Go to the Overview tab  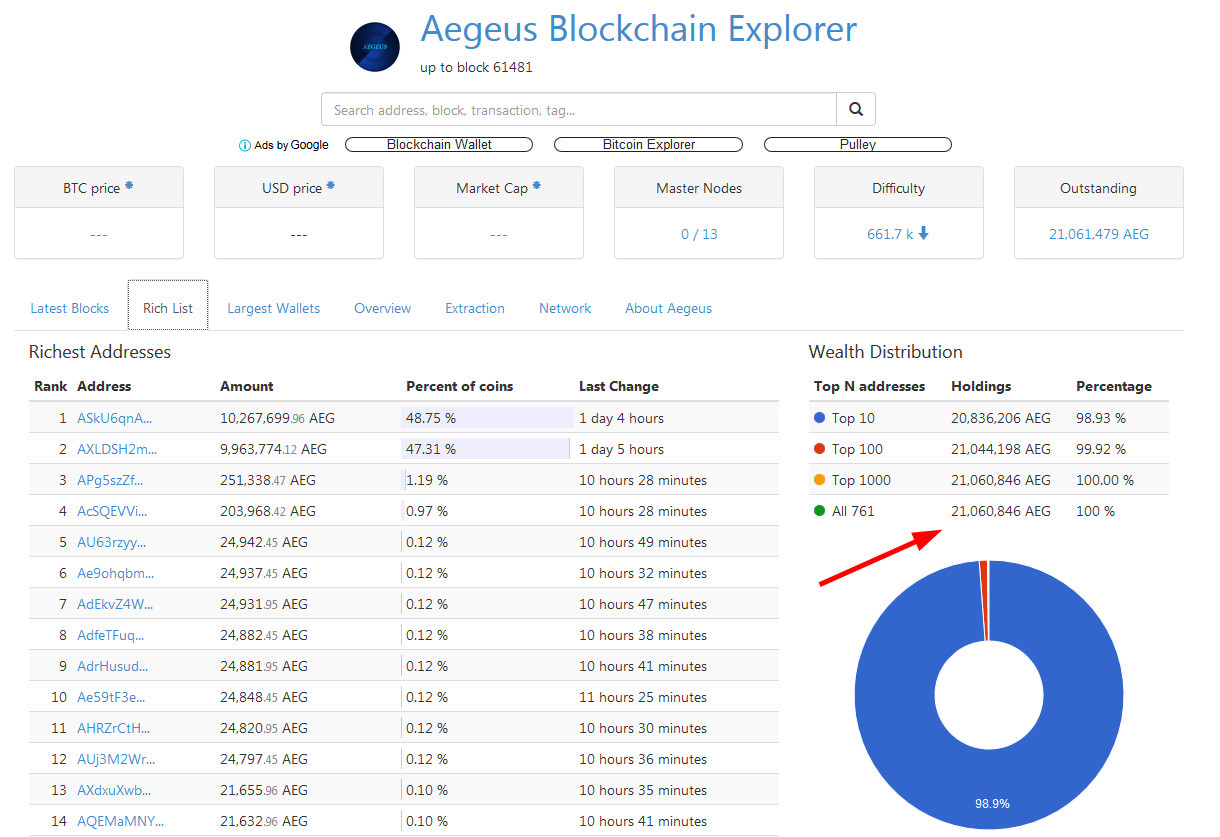[x=382, y=308]
